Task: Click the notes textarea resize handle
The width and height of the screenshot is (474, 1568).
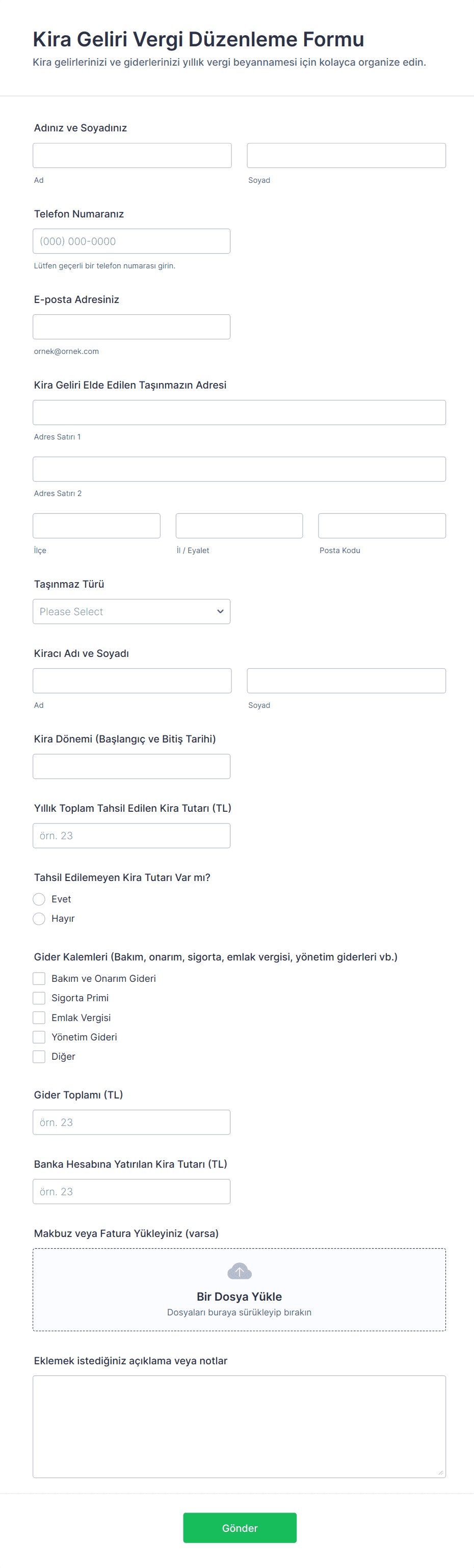Action: 440,1472
